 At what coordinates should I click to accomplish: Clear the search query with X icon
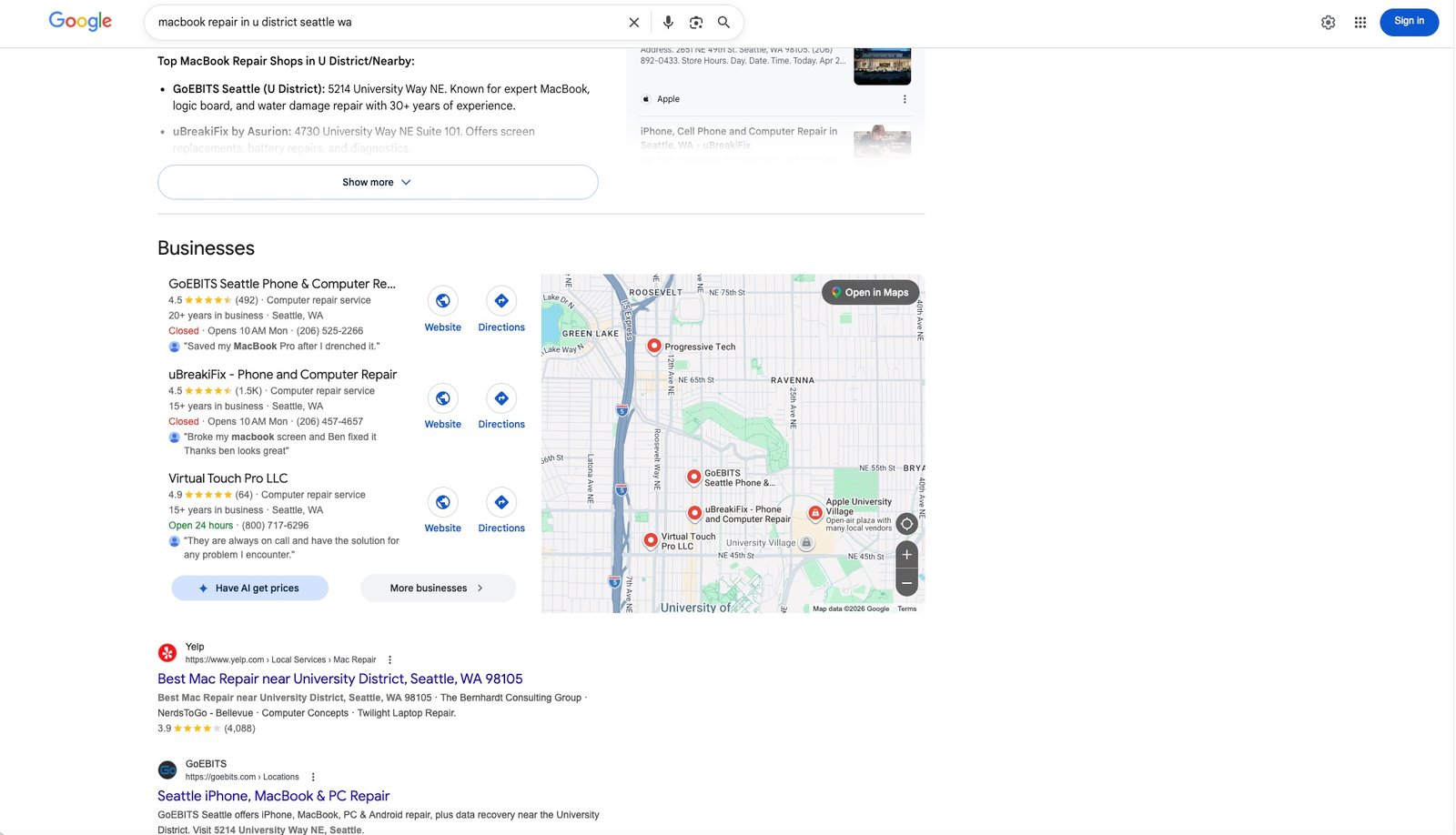click(x=634, y=22)
